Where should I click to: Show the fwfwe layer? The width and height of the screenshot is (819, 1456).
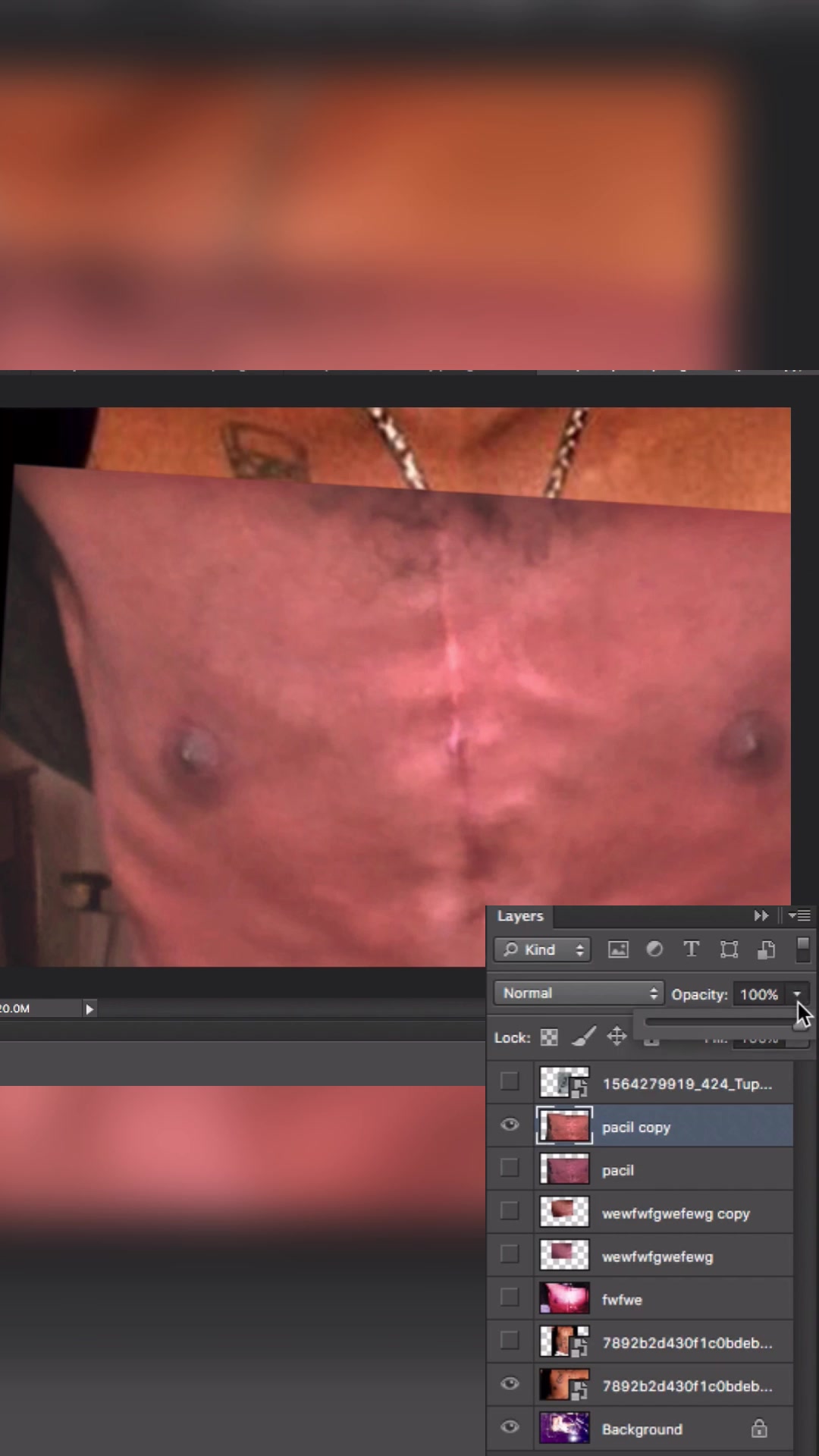point(510,1298)
